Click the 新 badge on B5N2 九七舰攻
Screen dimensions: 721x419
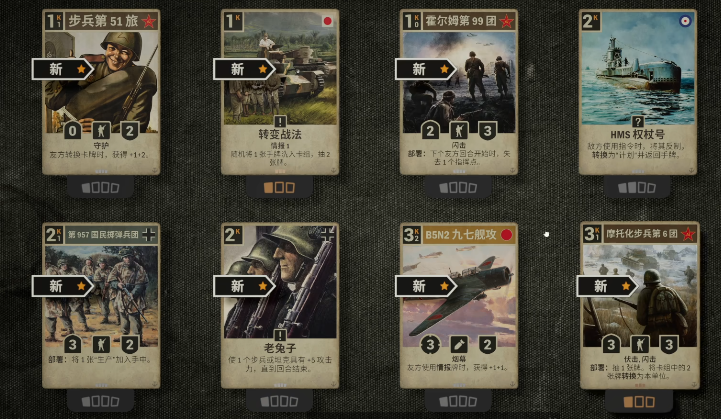click(x=426, y=286)
